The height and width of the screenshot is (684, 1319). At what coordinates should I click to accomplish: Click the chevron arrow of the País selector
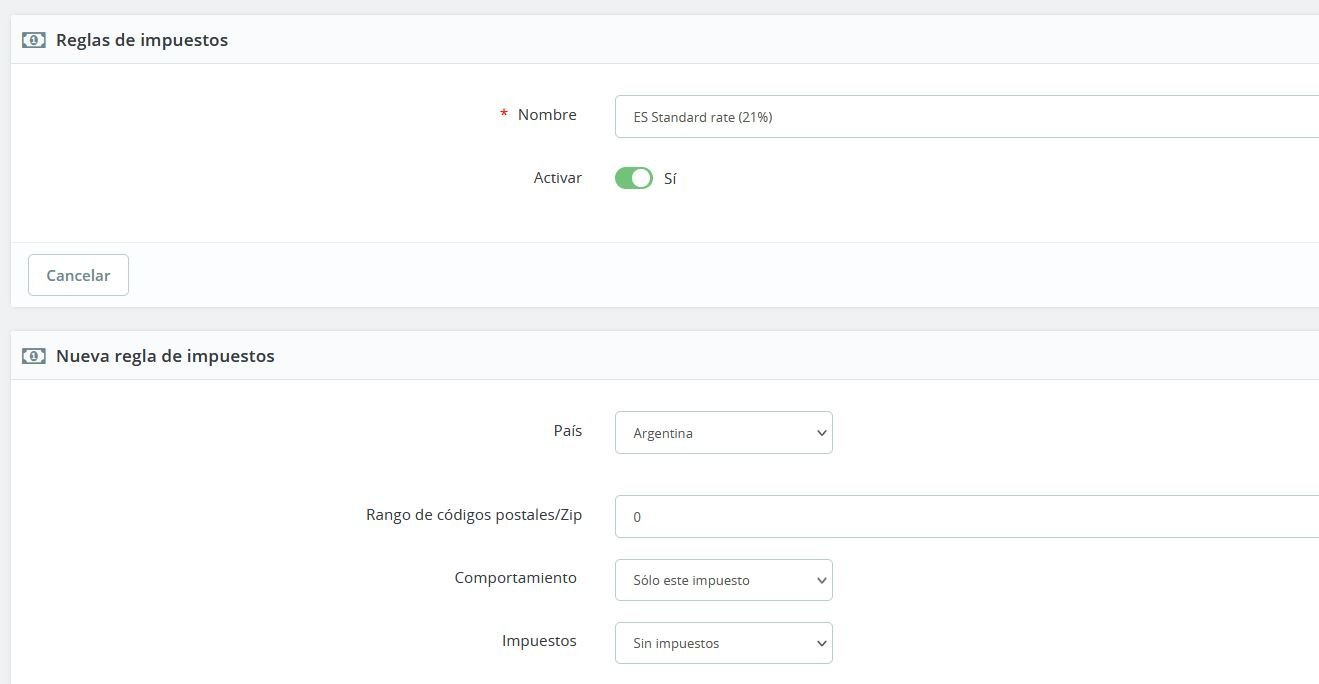coord(821,433)
